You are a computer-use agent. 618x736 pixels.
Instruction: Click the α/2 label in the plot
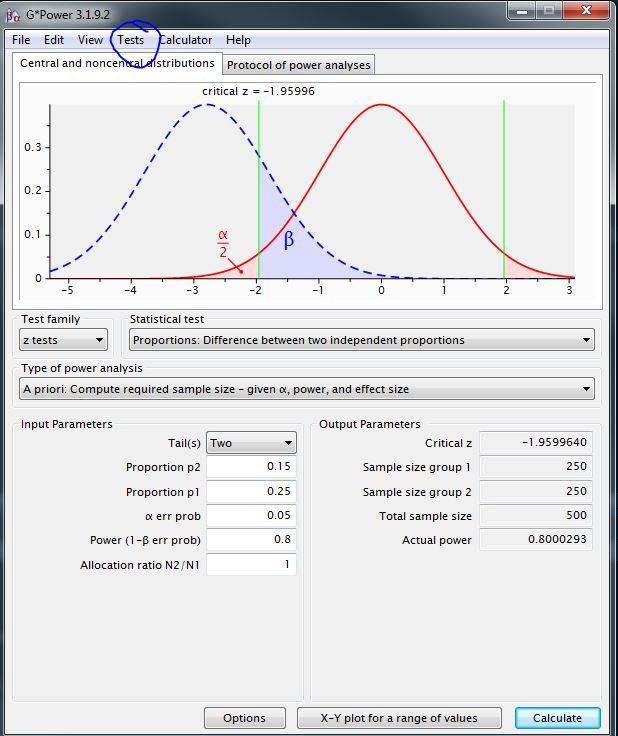pos(223,244)
